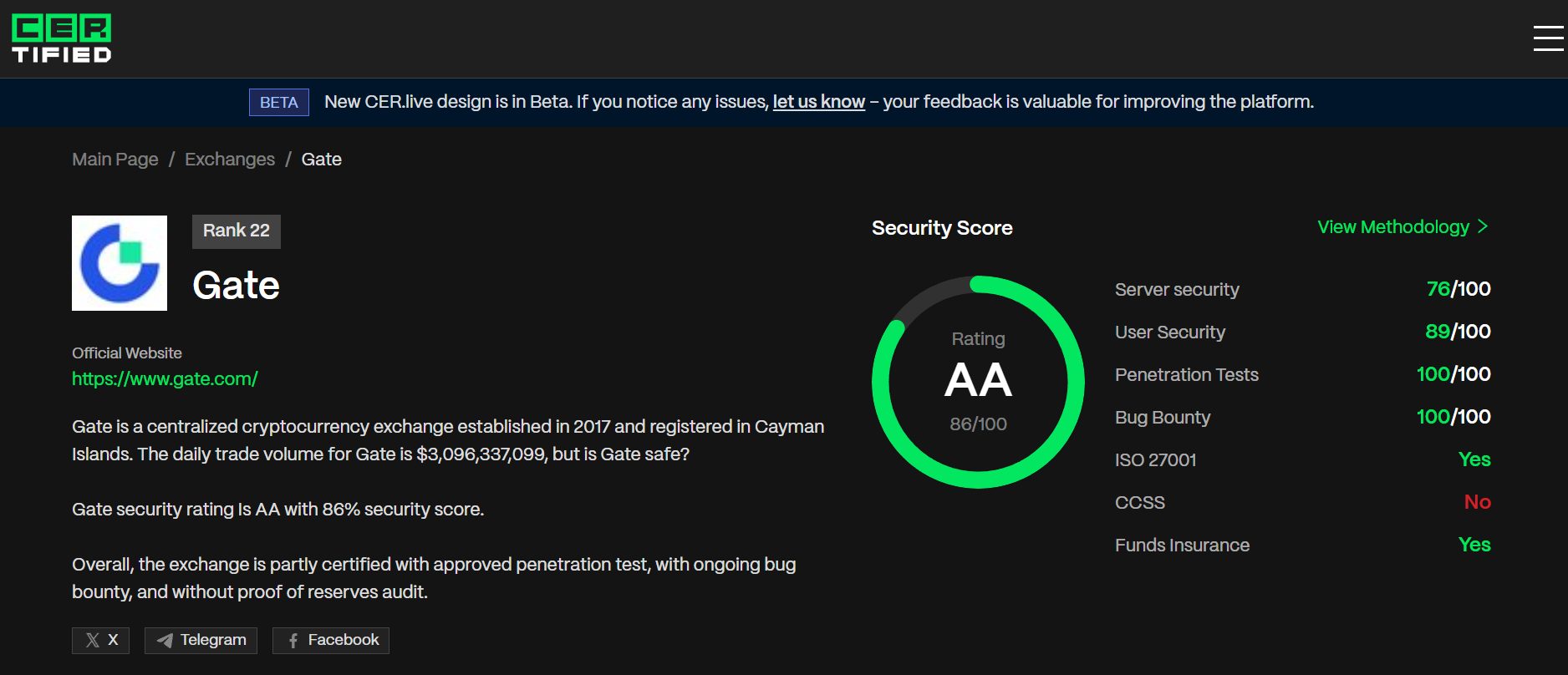Click the Rank 22 badge
Screen dimensions: 1568x675
237,231
